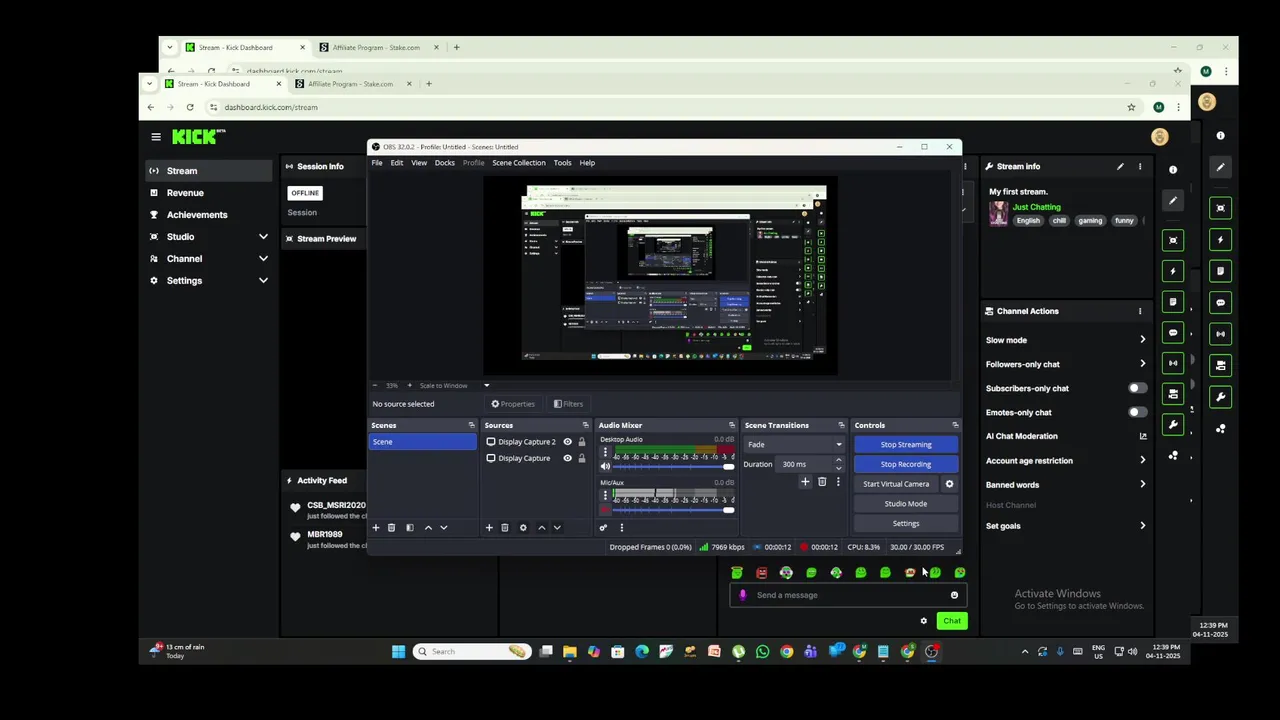This screenshot has width=1280, height=720.
Task: Open Channel Actions three-dot menu
Action: (1139, 311)
